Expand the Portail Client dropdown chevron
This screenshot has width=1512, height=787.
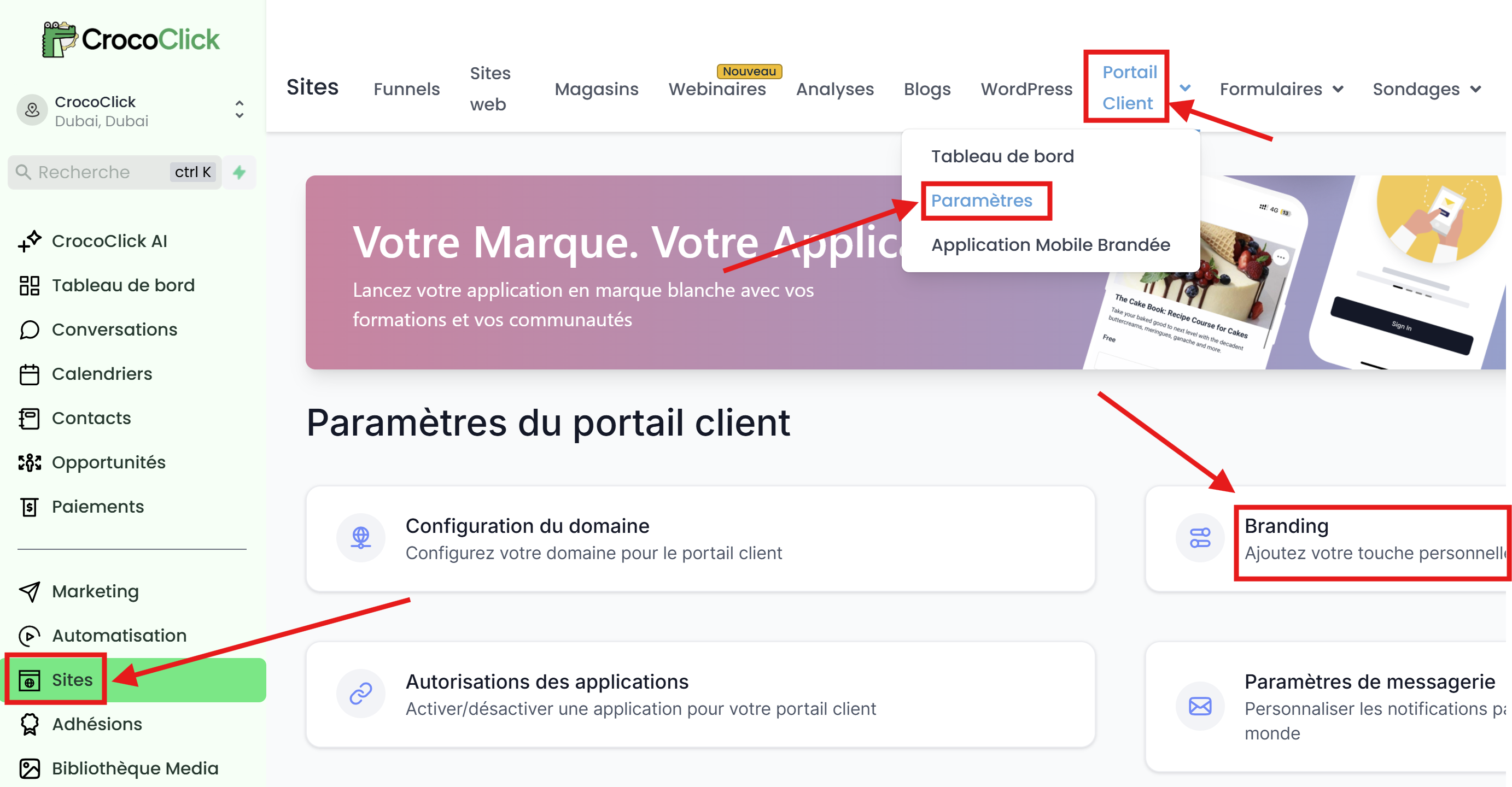pyautogui.click(x=1185, y=88)
